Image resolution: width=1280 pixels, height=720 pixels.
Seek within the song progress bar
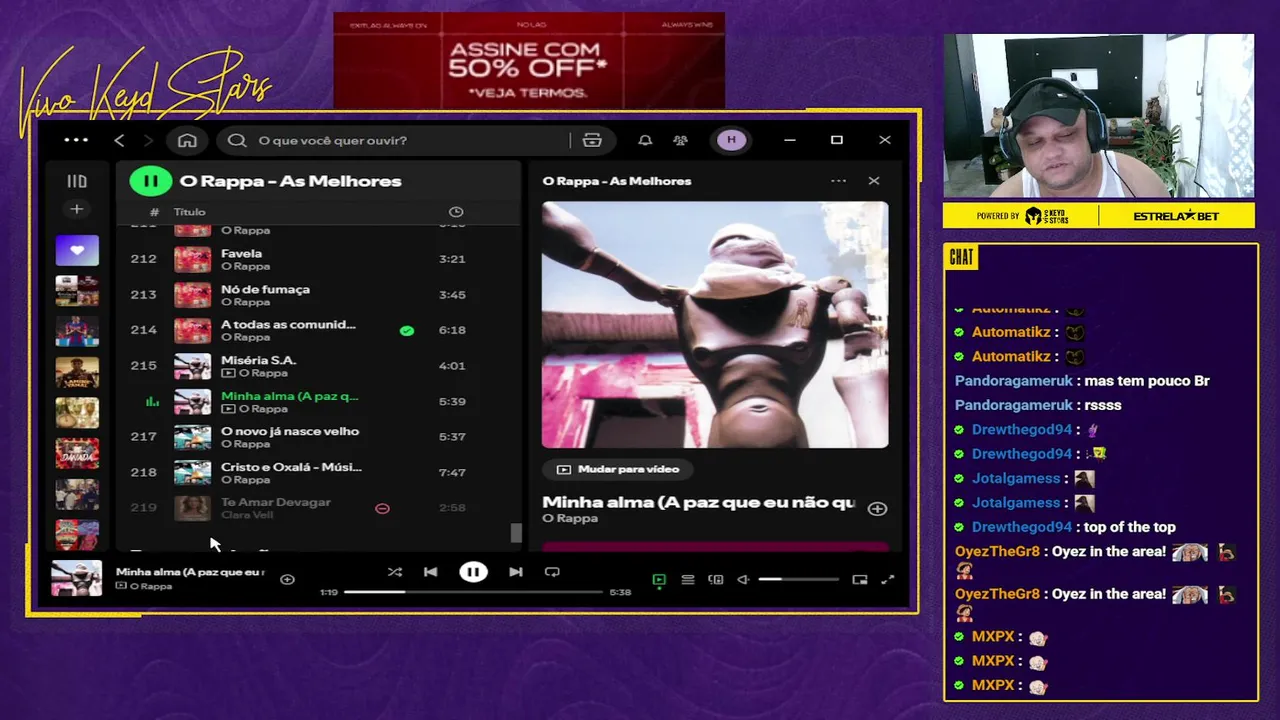pyautogui.click(x=473, y=592)
